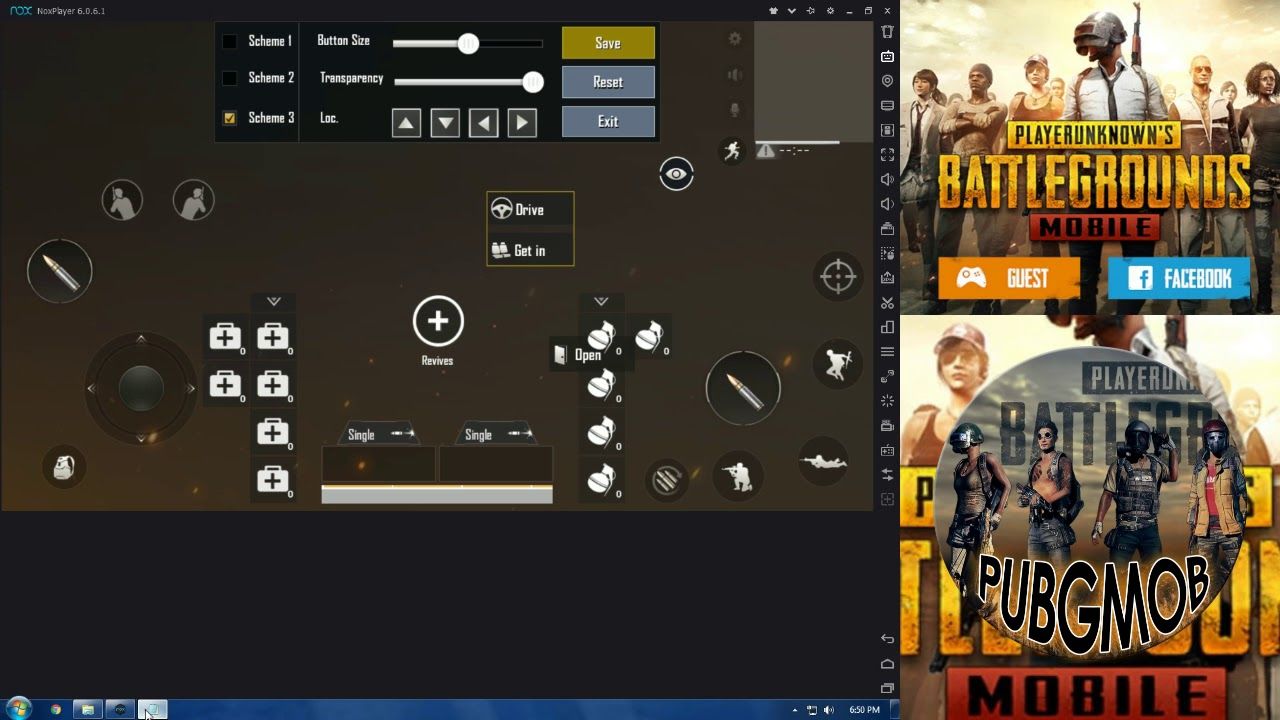1280x720 pixels.
Task: Tap the jump action icon
Action: click(838, 363)
